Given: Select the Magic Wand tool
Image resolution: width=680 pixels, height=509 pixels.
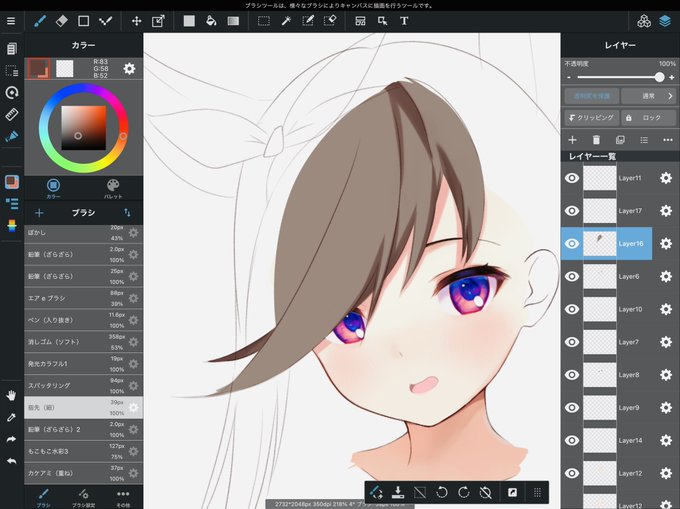Looking at the screenshot, I should click(286, 21).
